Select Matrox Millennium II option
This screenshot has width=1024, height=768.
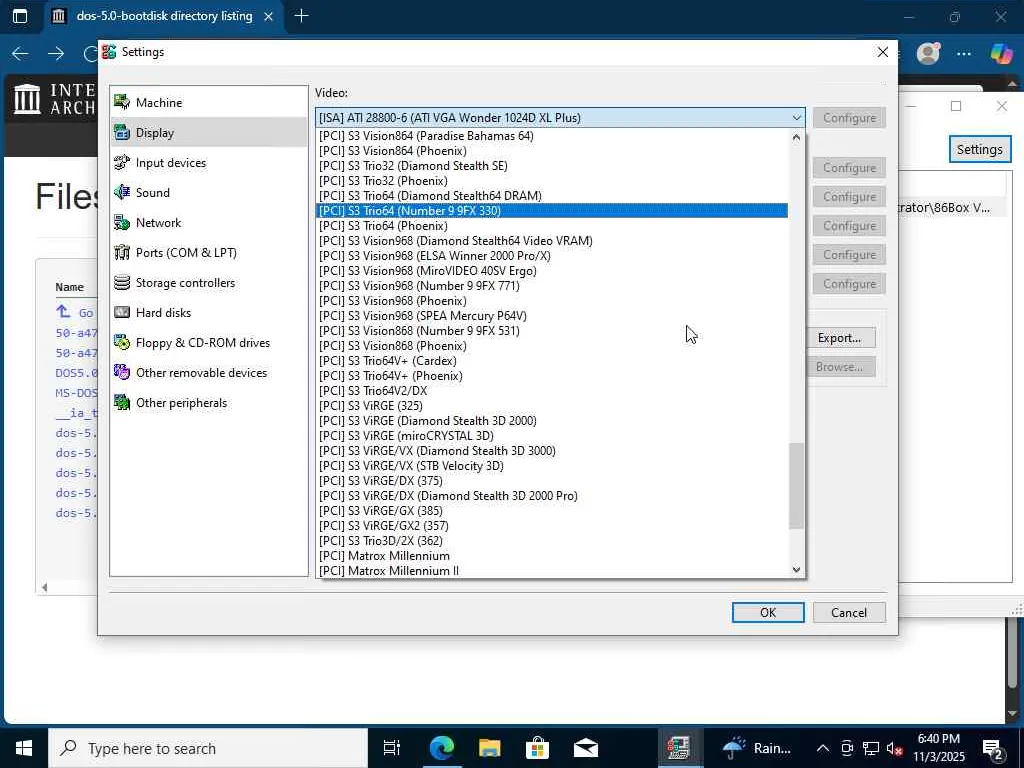coord(552,571)
